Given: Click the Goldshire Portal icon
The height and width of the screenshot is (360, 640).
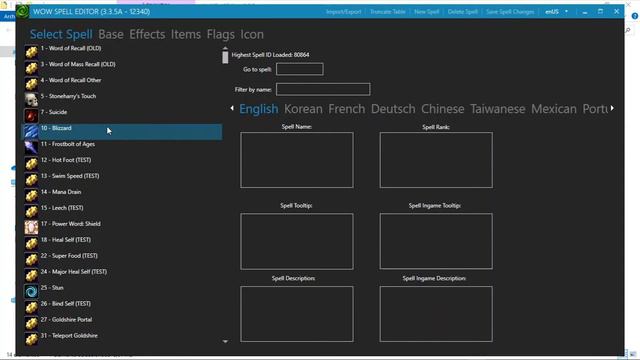Looking at the screenshot, I should pos(31,323).
